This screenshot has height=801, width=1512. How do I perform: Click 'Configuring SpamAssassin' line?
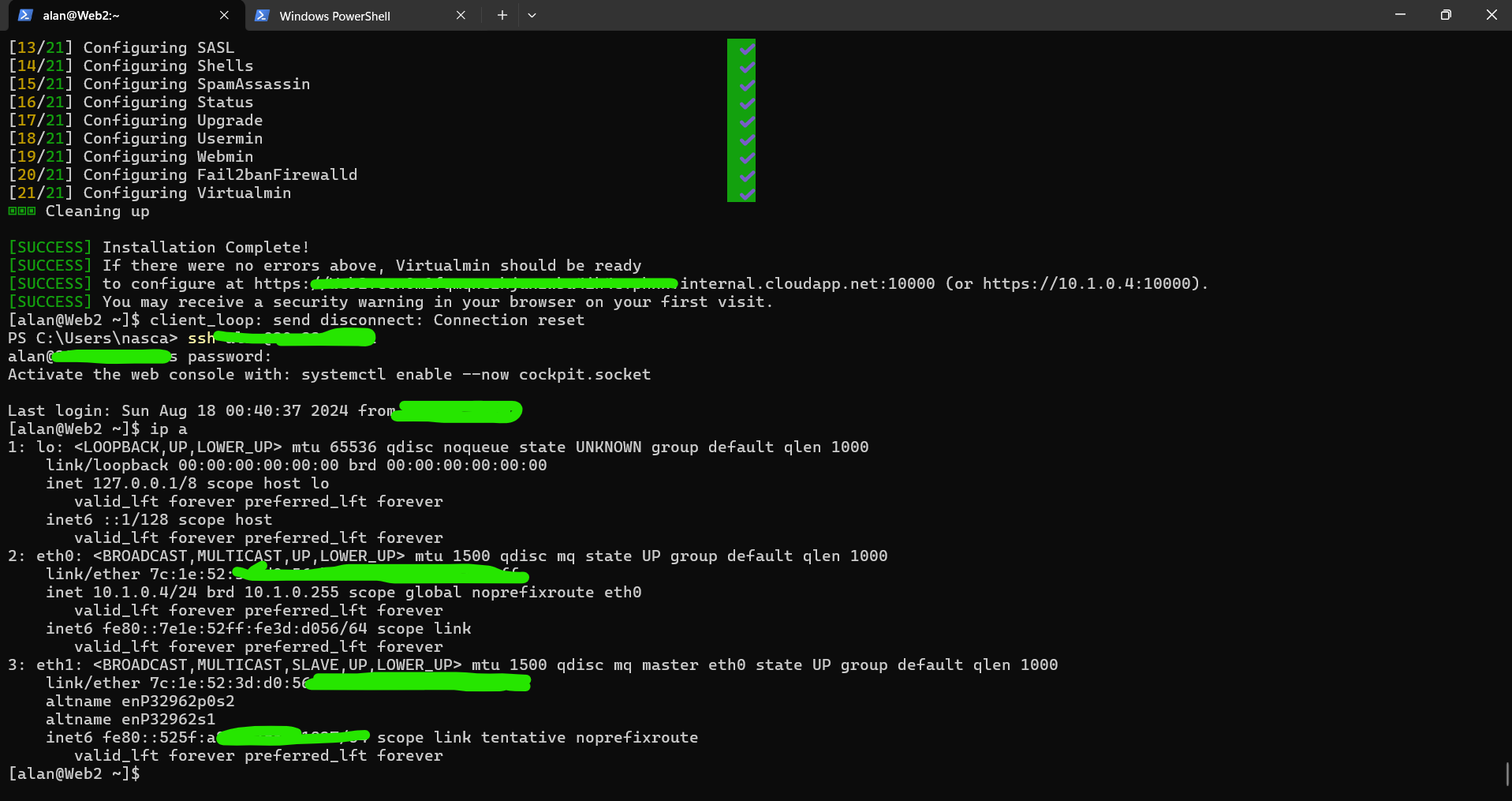click(x=159, y=84)
